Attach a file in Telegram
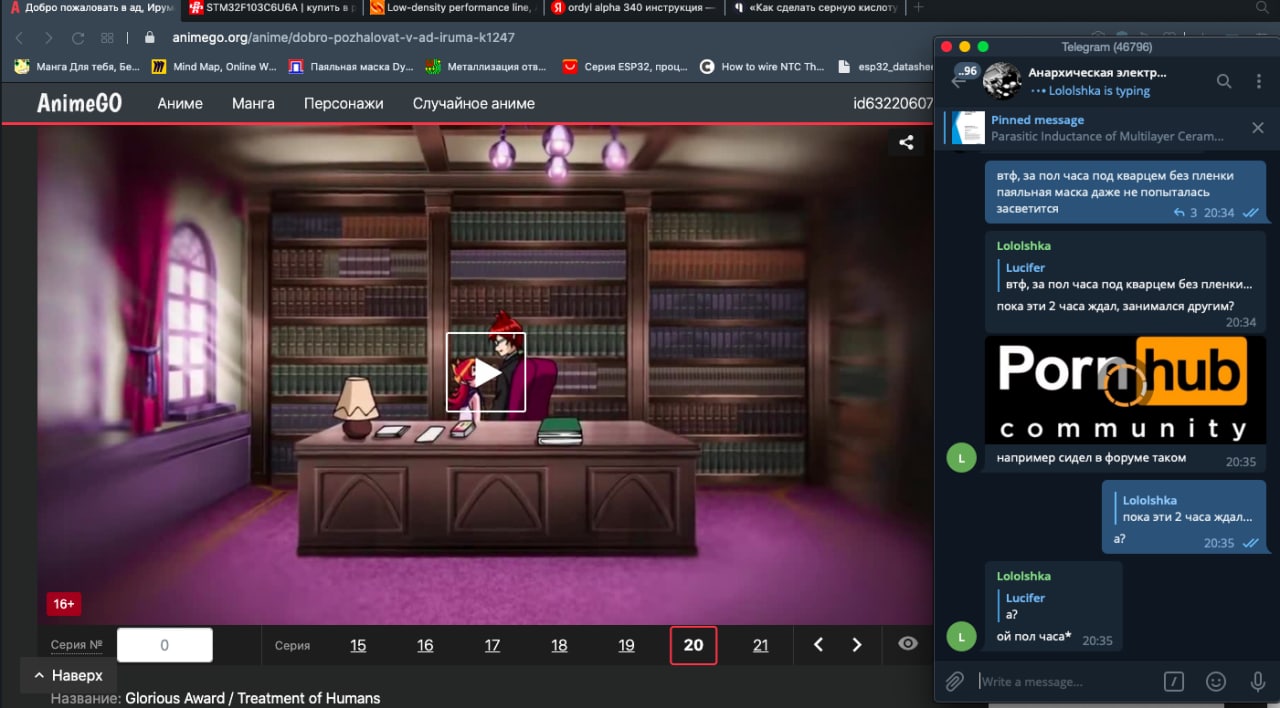 (955, 681)
